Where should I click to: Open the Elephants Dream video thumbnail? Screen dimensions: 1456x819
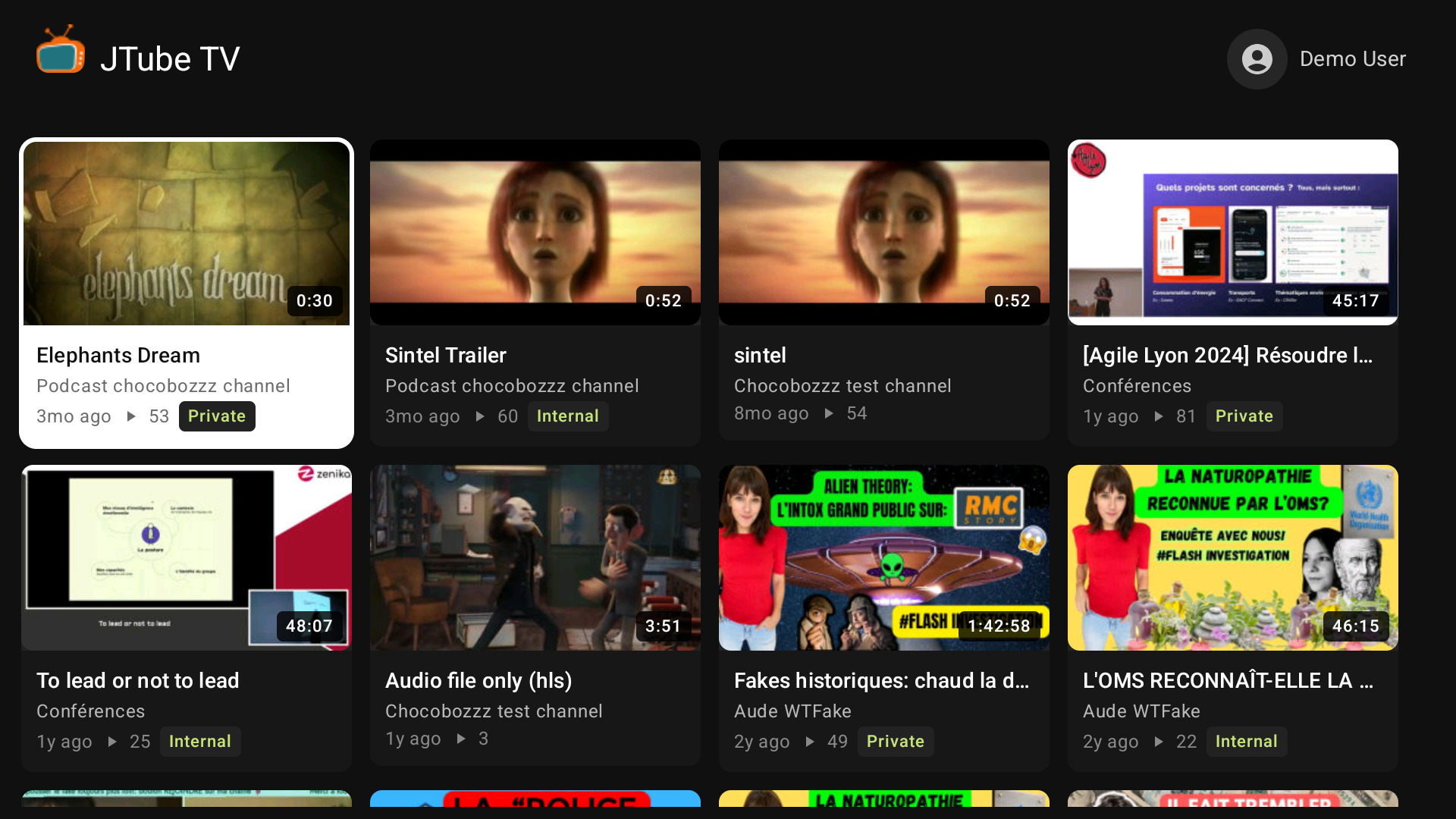187,233
